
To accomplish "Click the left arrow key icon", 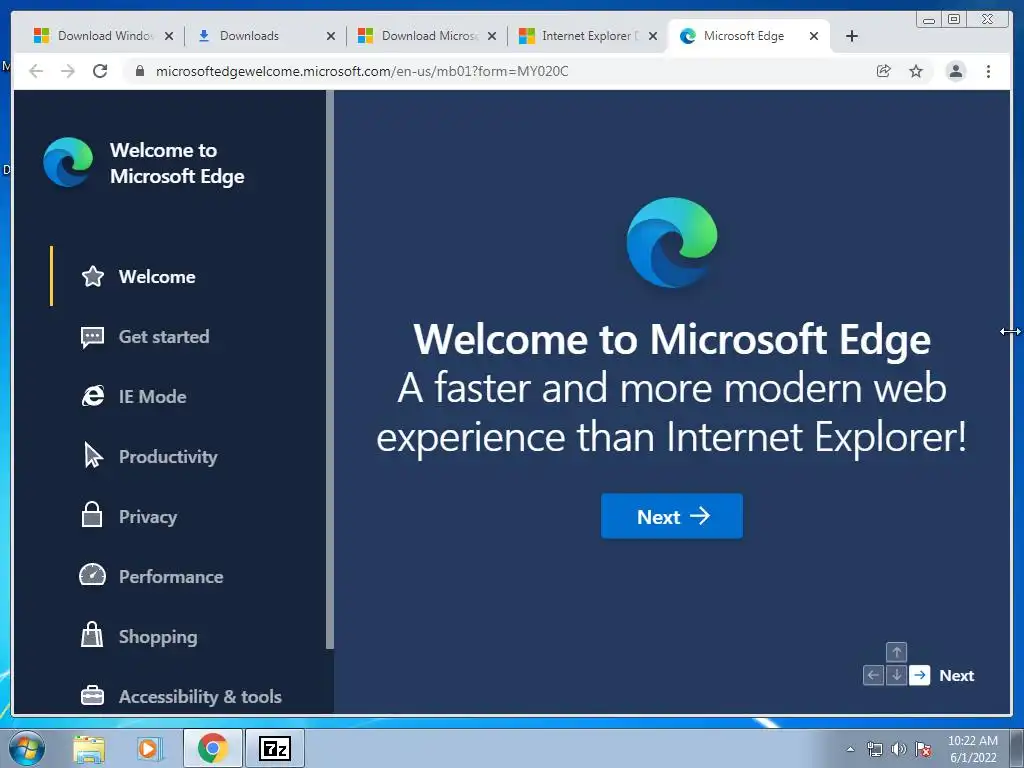I will point(873,675).
